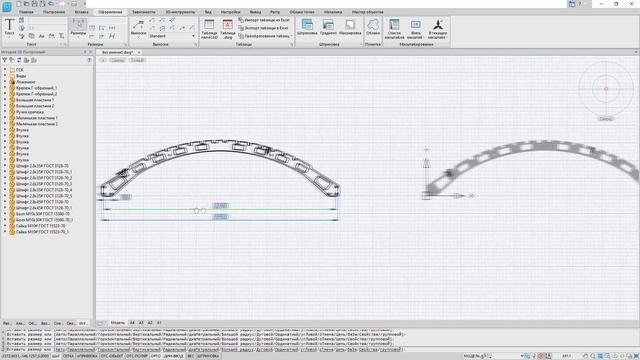This screenshot has height=360, width=640.
Task: Toggle the оПРИВЯЗКА object snap mode
Action: [87, 356]
